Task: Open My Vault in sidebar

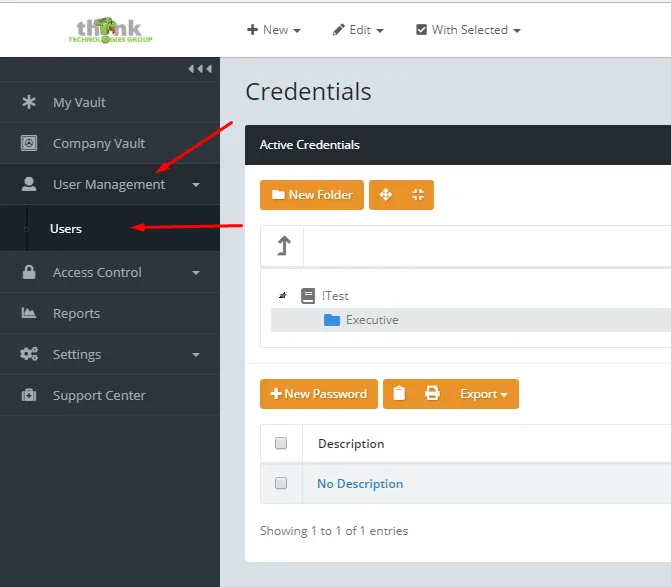Action: click(110, 102)
